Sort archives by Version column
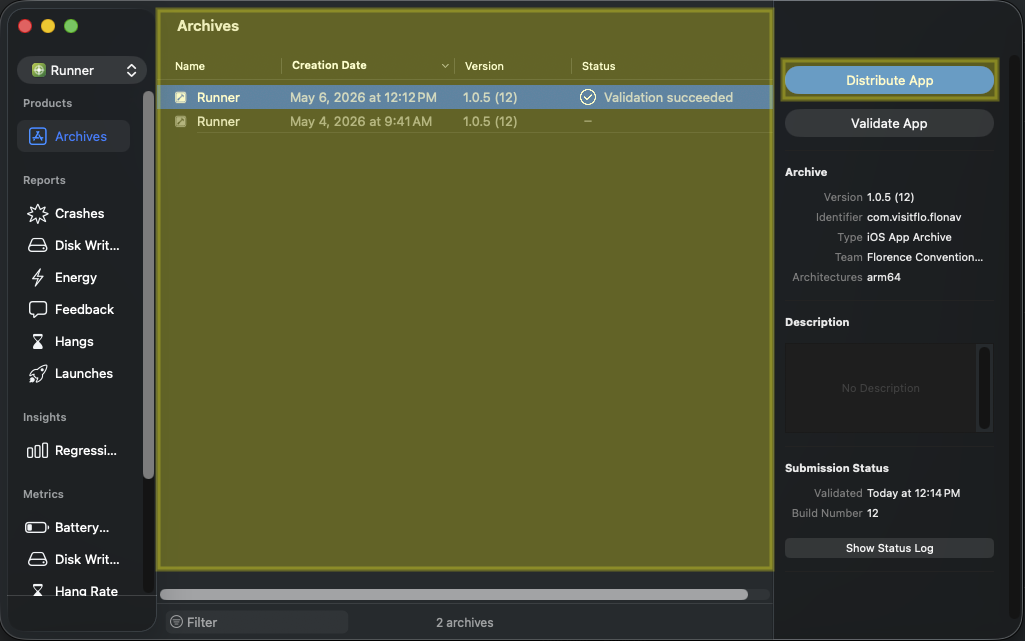 484,66
